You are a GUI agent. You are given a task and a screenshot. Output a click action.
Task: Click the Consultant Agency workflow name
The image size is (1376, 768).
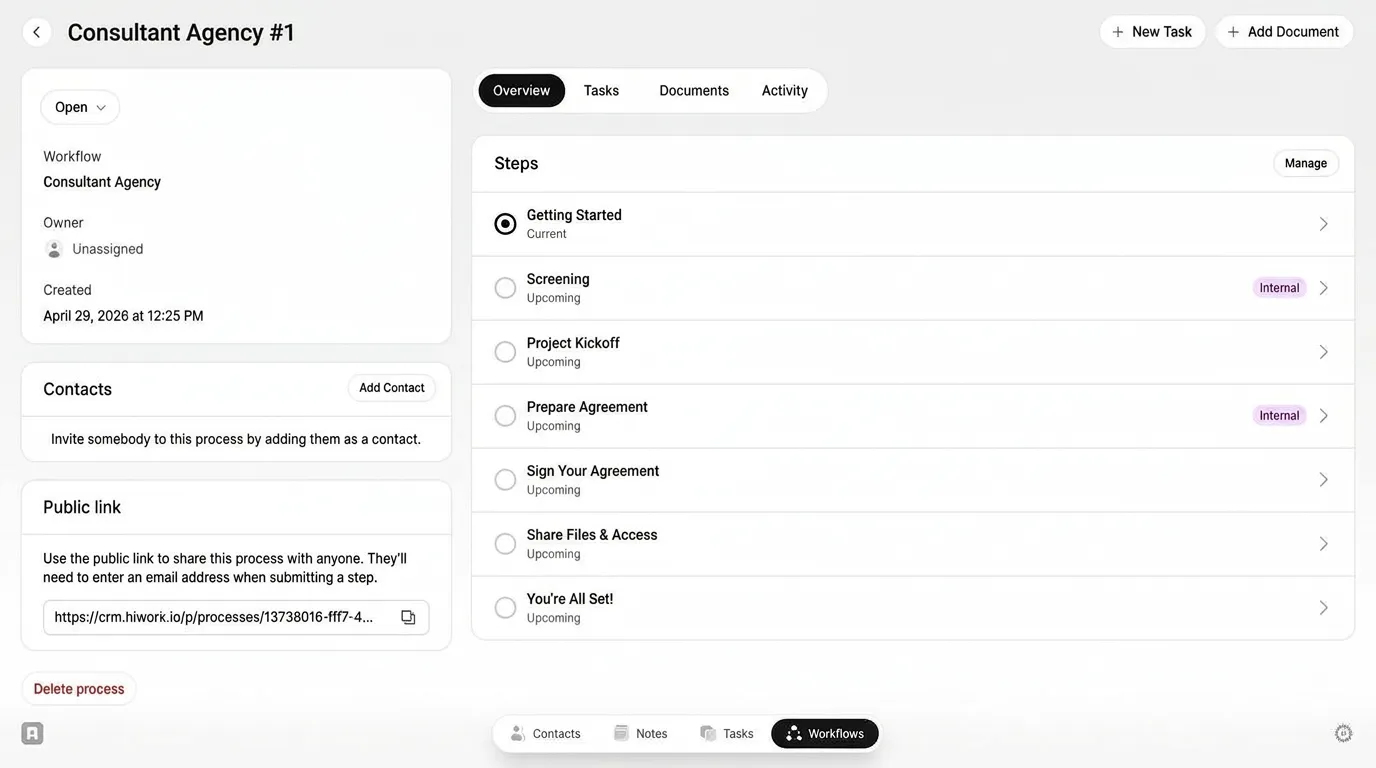tap(102, 182)
